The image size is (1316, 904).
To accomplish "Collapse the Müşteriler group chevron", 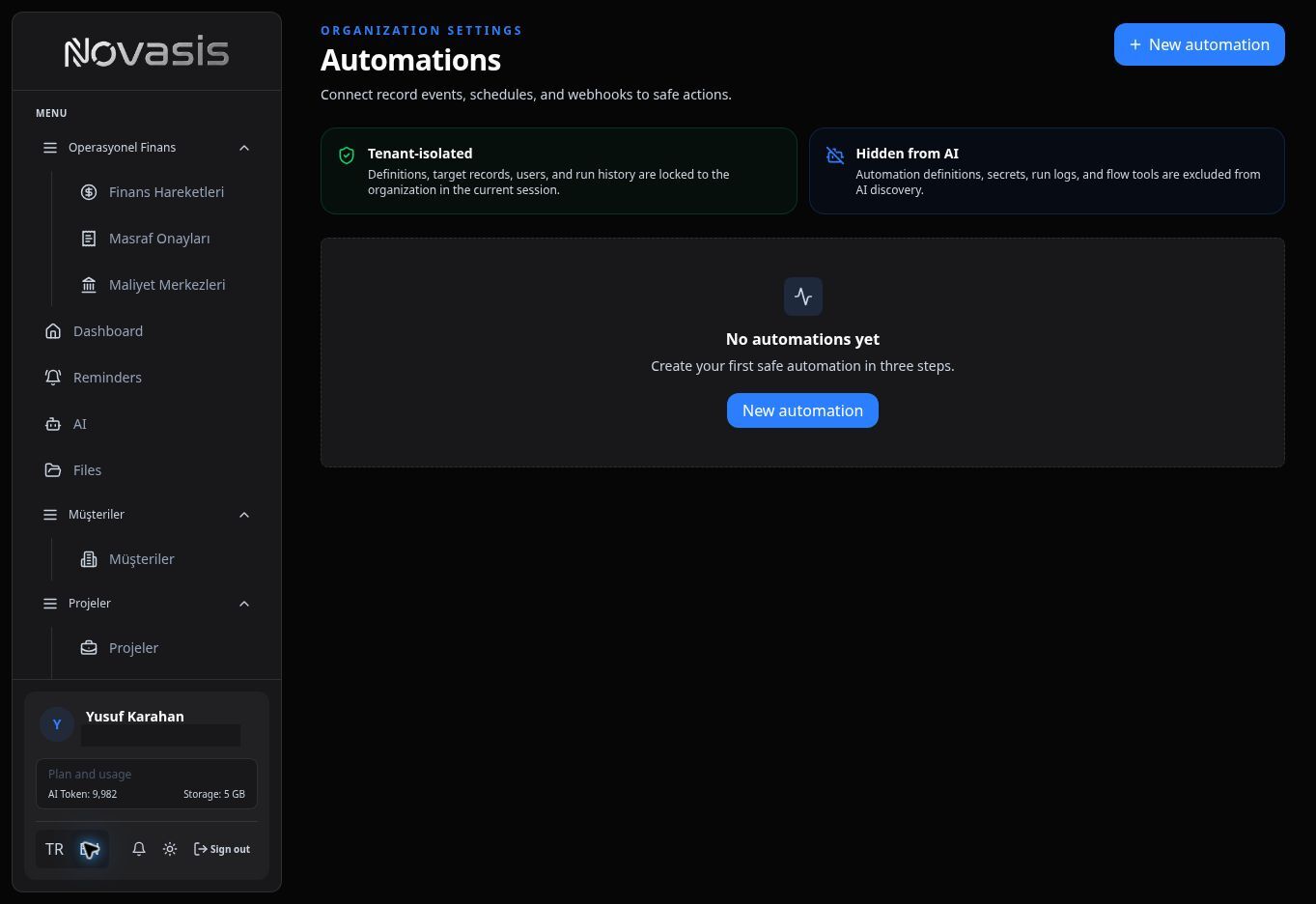I will (244, 515).
